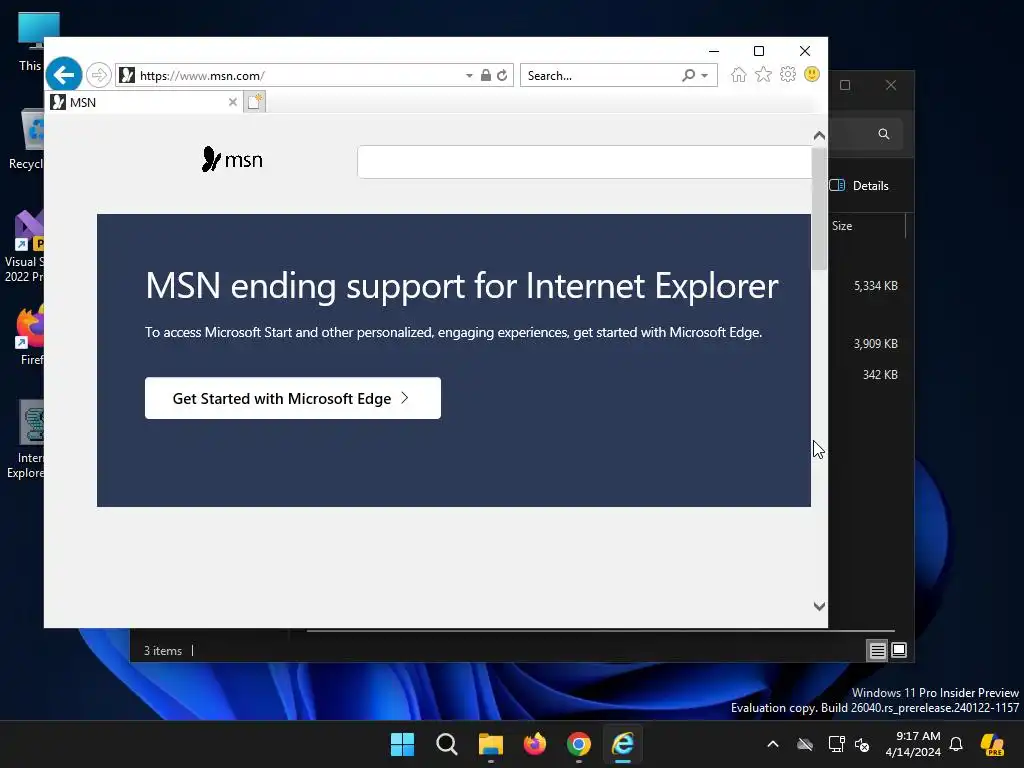Click the Internet Explorer taskbar icon
Image resolution: width=1024 pixels, height=768 pixels.
pos(623,744)
